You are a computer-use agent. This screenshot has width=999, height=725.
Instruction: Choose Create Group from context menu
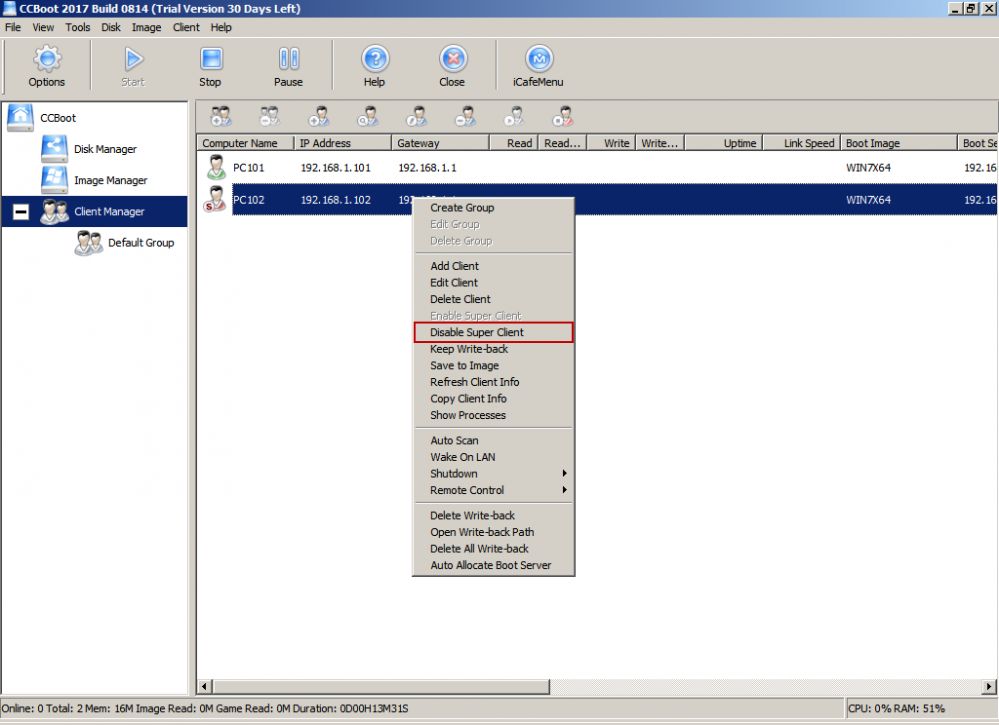tap(494, 208)
